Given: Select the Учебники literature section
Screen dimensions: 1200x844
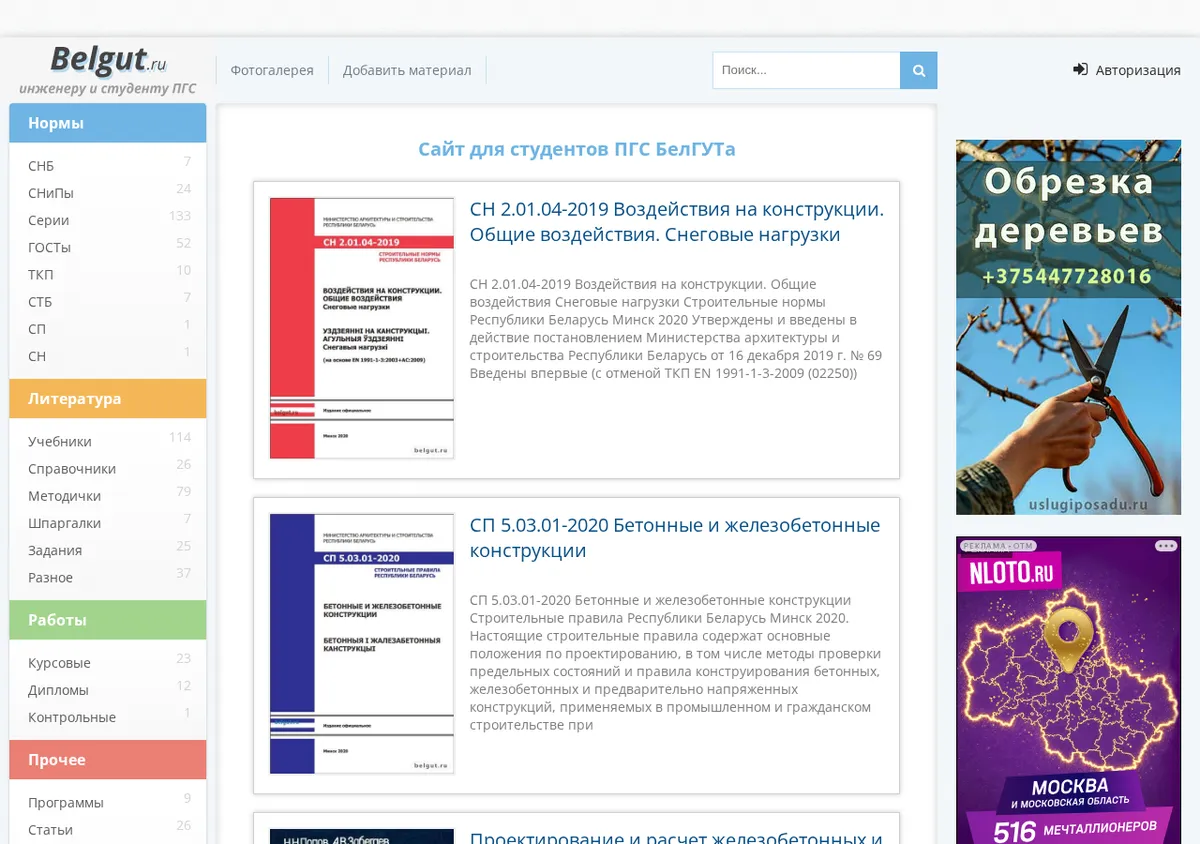Looking at the screenshot, I should (60, 441).
